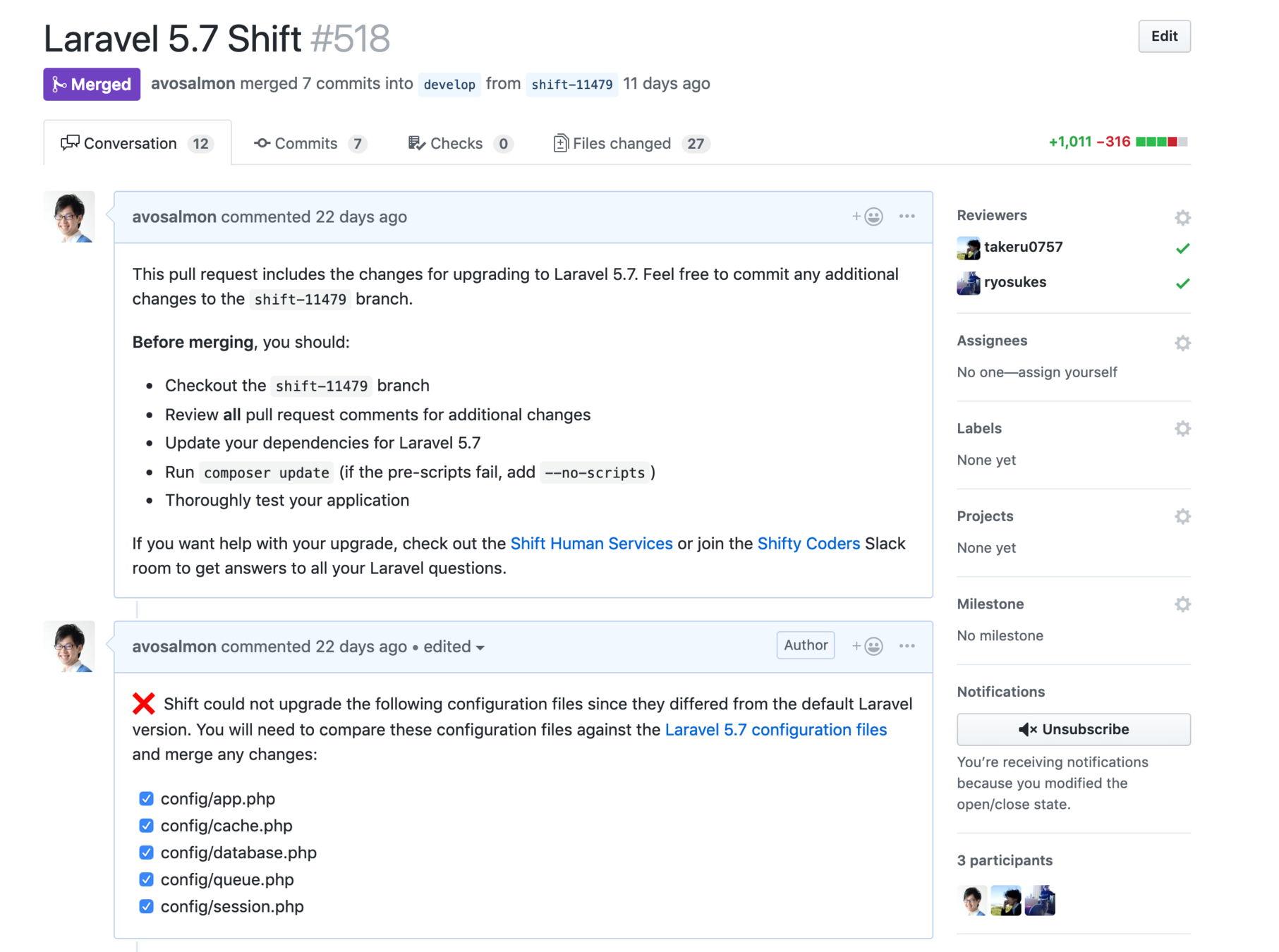Toggle the config/cache.php checkbox
The width and height of the screenshot is (1279, 952).
(146, 825)
